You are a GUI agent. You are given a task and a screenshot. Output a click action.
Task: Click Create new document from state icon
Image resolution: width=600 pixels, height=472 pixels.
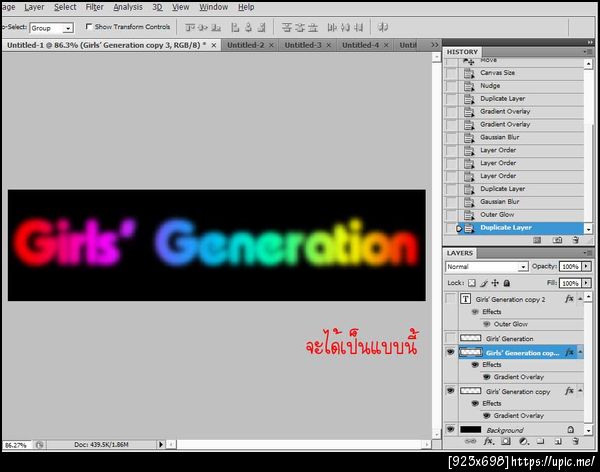pos(537,240)
